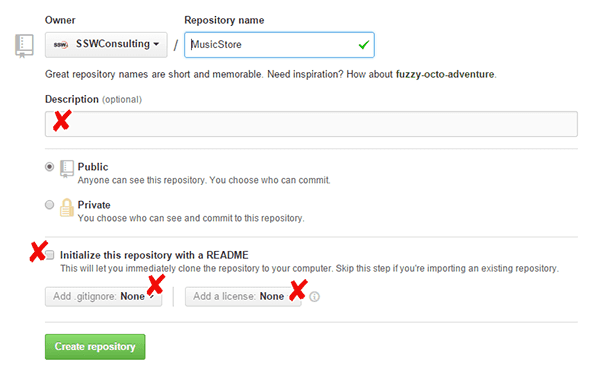Click the SSW logo in owner dropdown
Screen dimensions: 600x372
click(x=60, y=45)
